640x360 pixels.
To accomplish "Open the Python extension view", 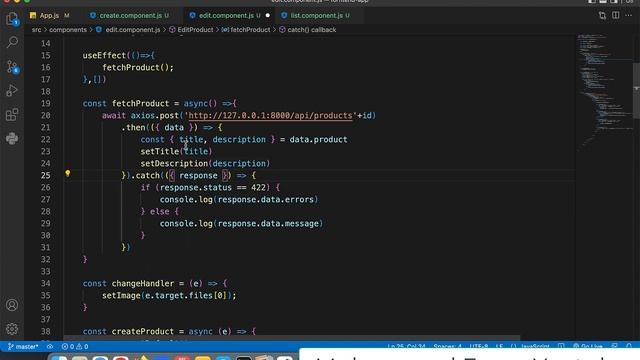I will pyautogui.click(x=12, y=139).
